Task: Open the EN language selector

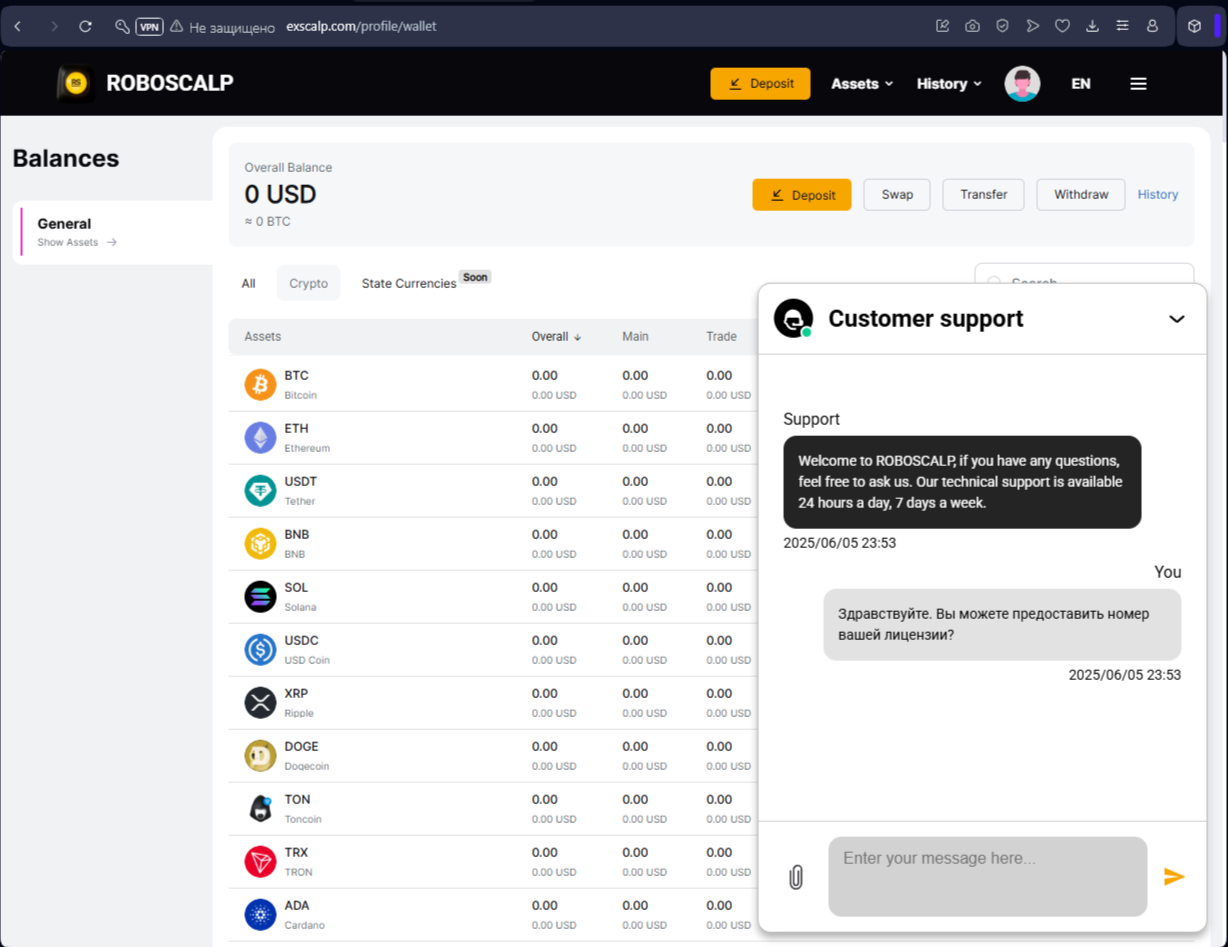Action: click(x=1081, y=84)
